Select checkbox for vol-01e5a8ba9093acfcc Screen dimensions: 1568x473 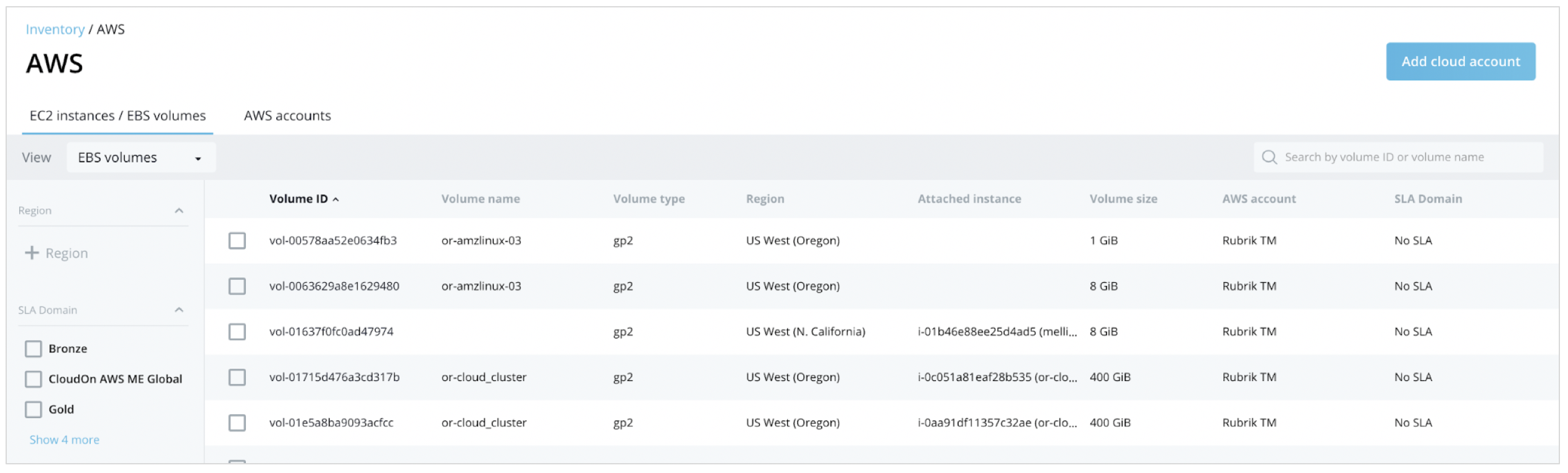tap(237, 423)
